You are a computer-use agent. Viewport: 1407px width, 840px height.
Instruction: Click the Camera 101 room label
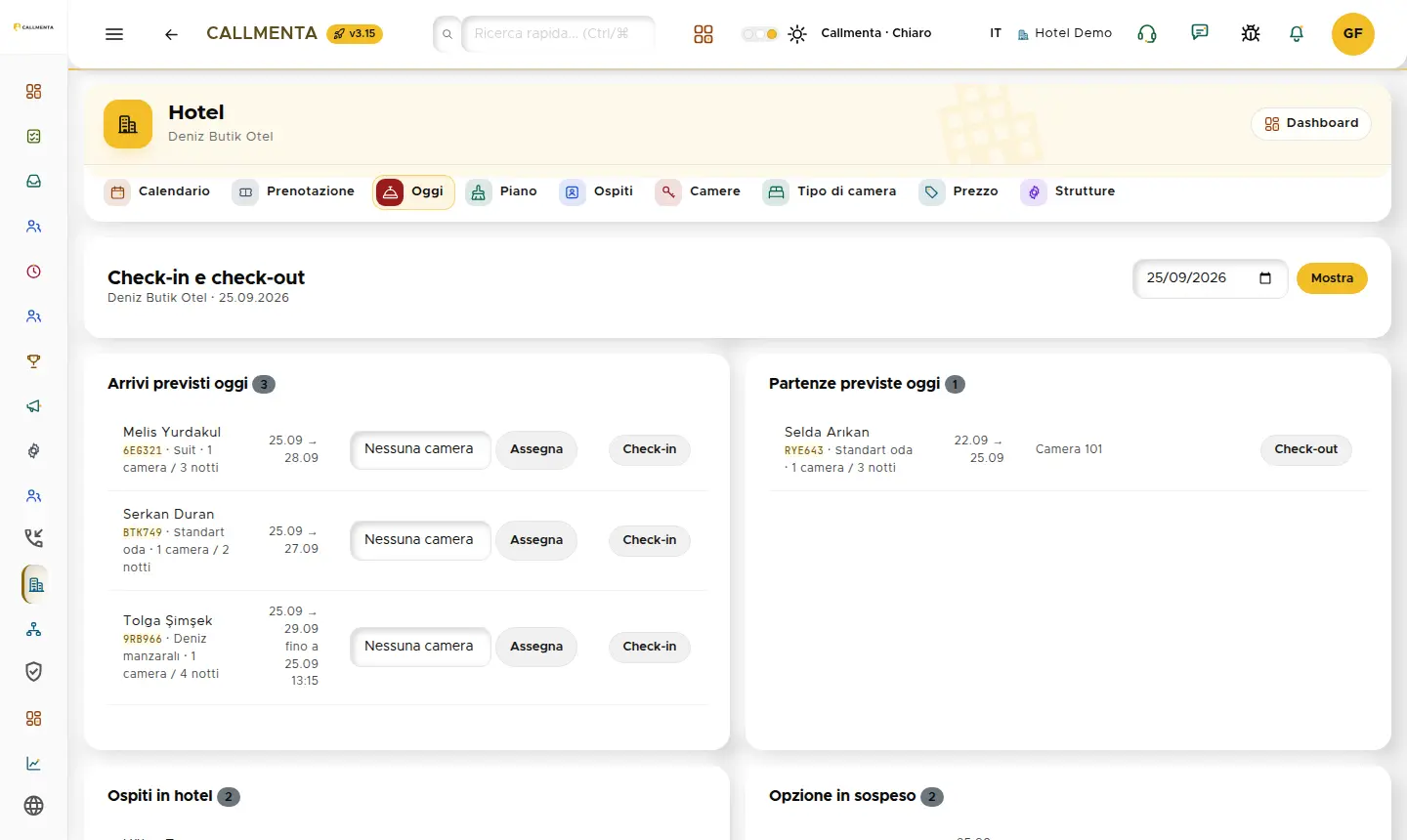pyautogui.click(x=1069, y=449)
